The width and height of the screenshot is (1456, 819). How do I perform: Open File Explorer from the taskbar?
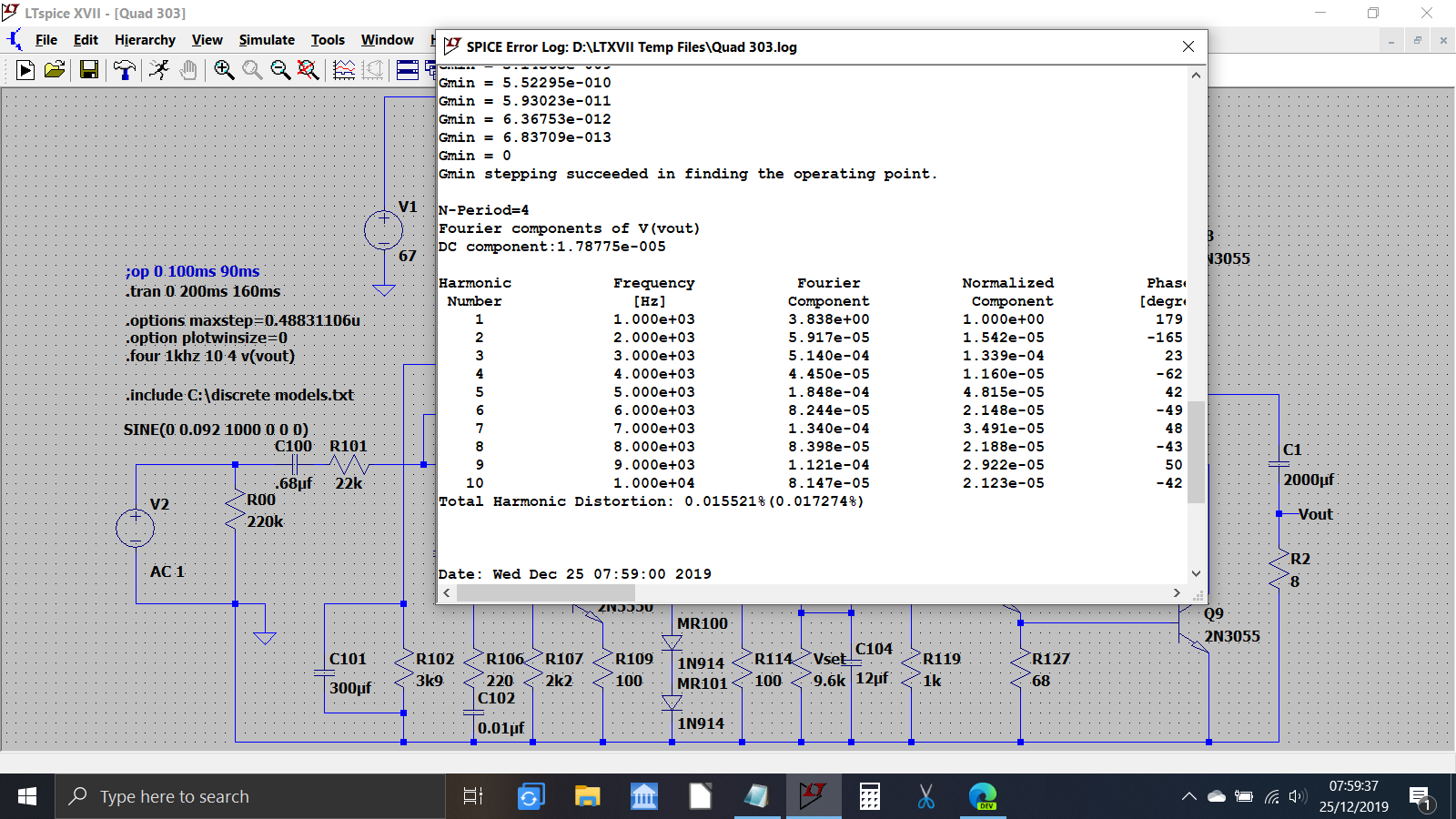587,797
